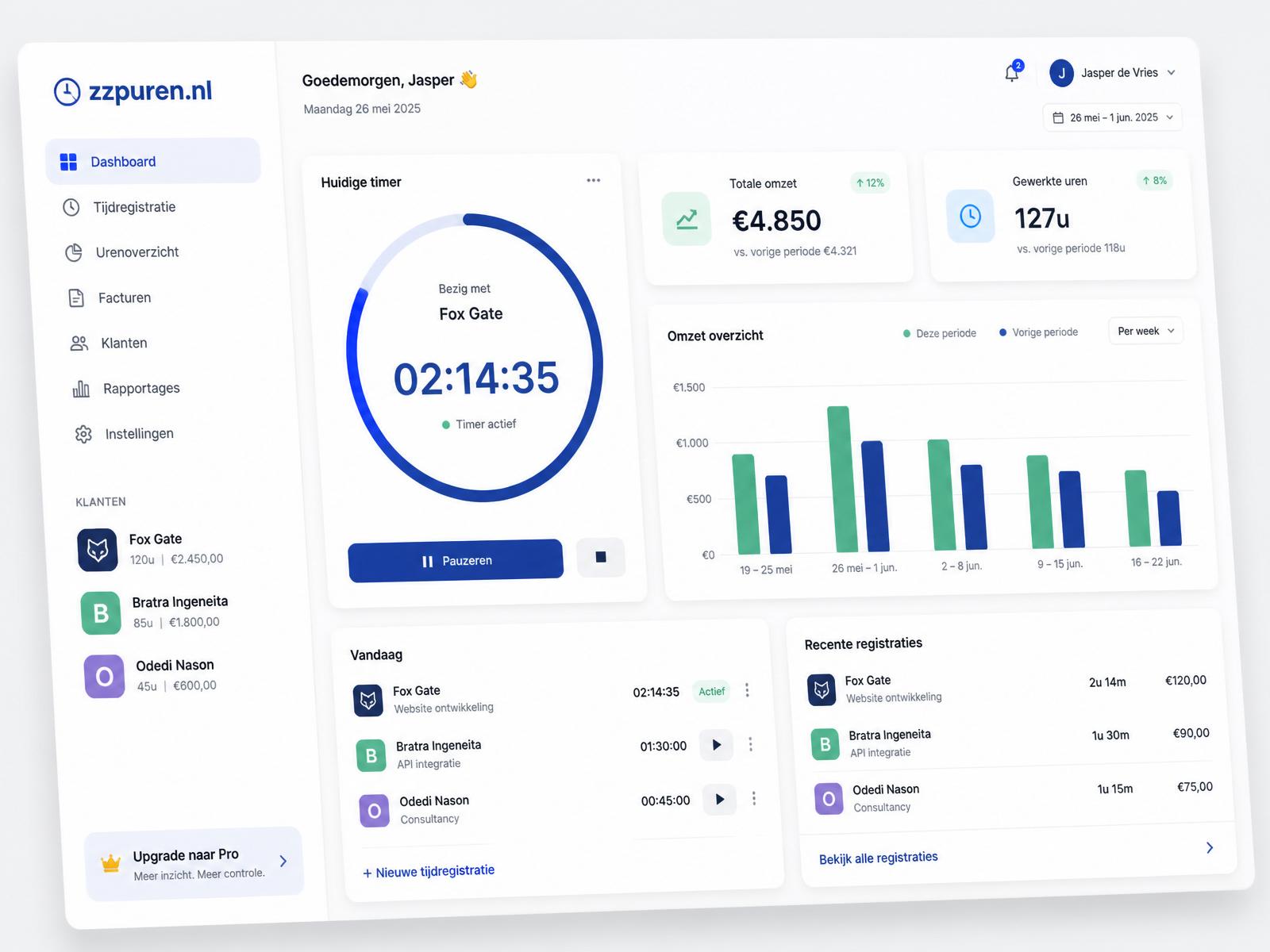The image size is (1270, 952).
Task: Expand the Jasper de Vries account dropdown
Action: coord(1171,72)
